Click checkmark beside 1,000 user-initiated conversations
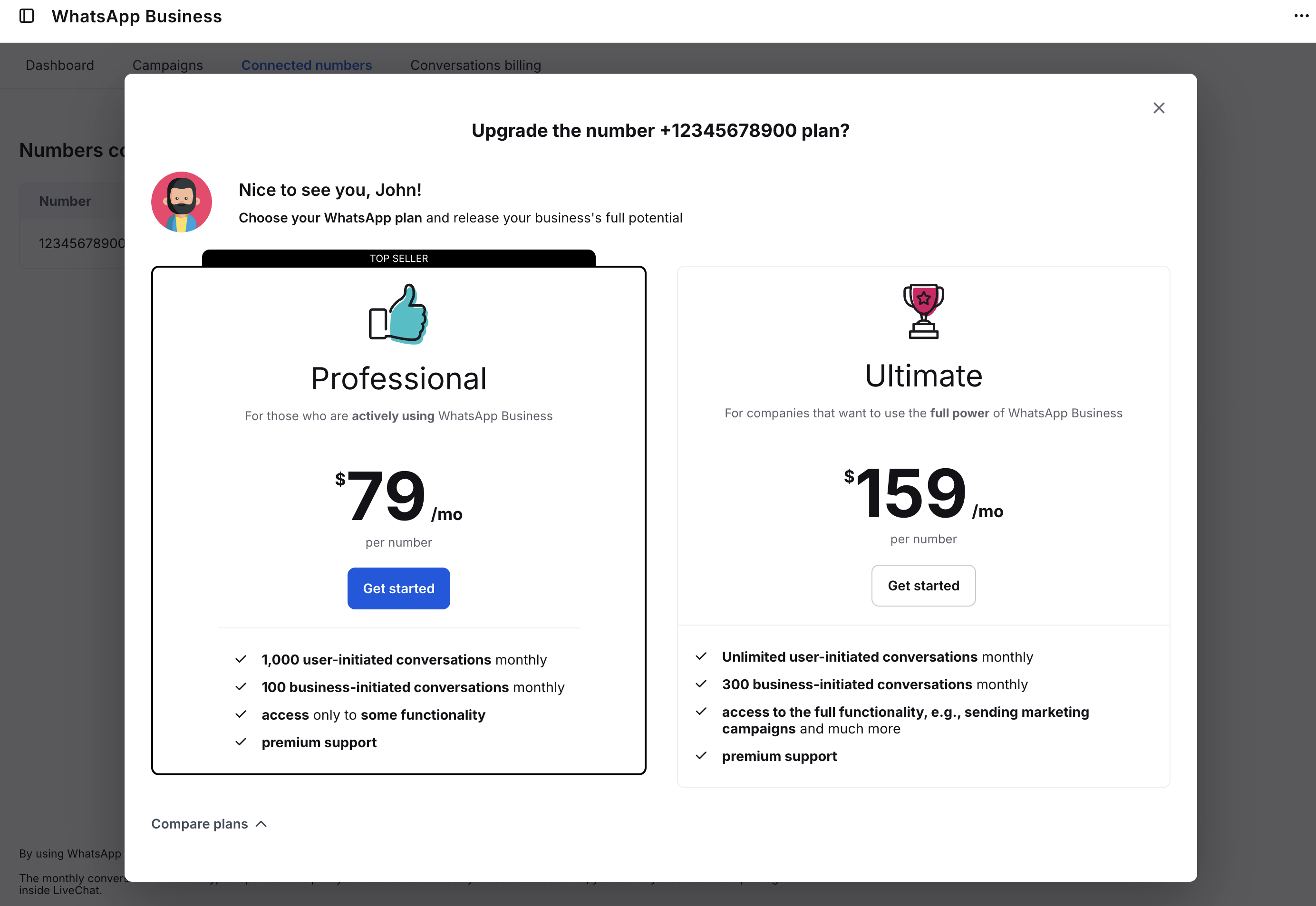The height and width of the screenshot is (906, 1316). (x=241, y=659)
